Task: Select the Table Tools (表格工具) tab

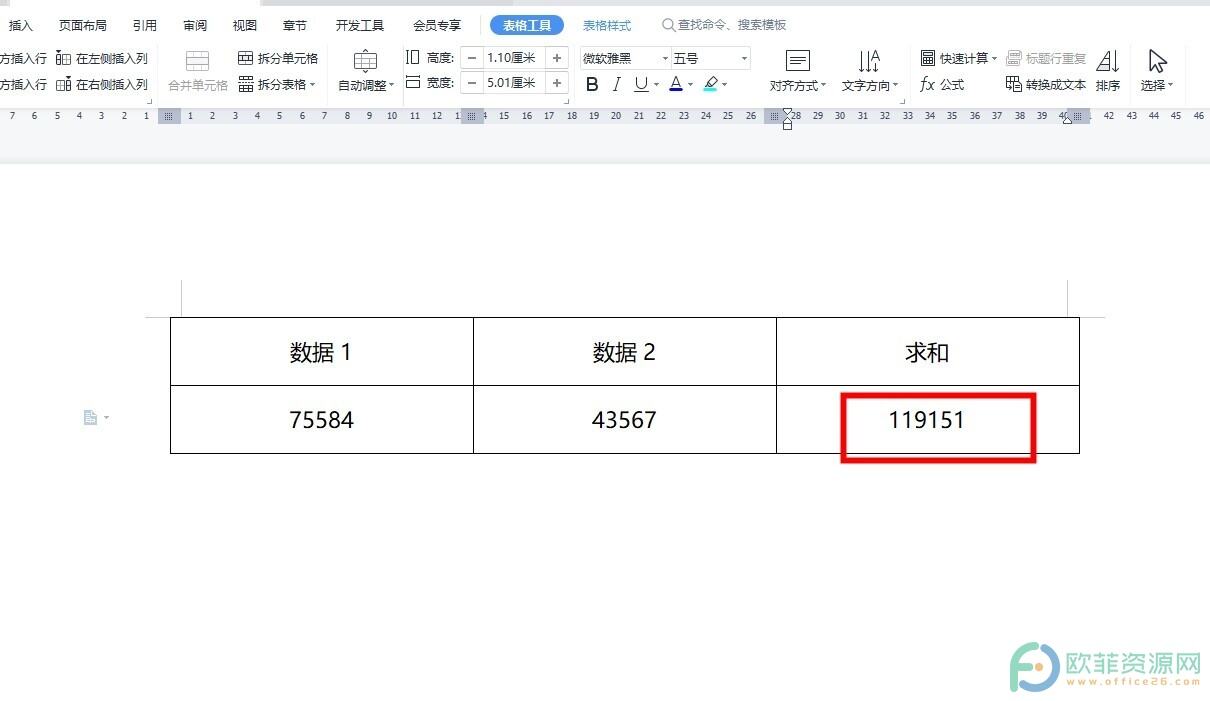Action: 527,25
